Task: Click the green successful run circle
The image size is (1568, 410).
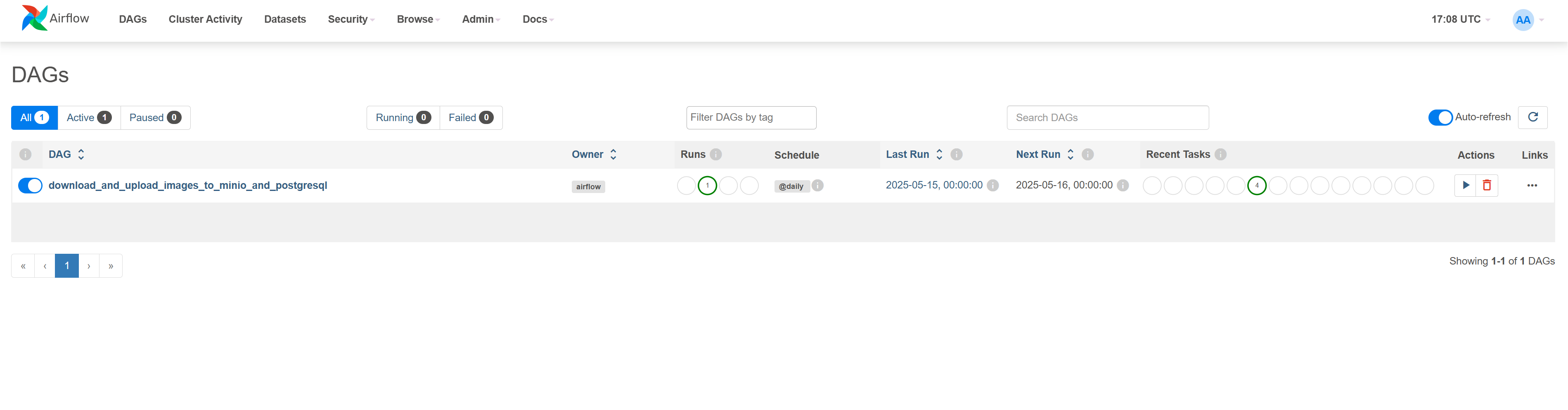Action: pos(707,185)
